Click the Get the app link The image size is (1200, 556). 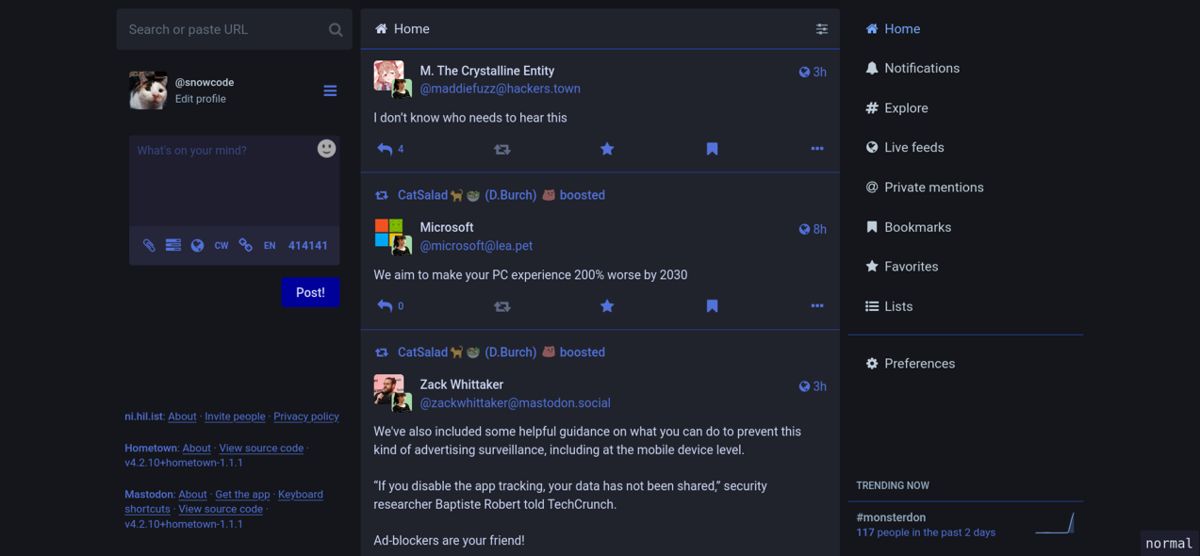pyautogui.click(x=242, y=494)
